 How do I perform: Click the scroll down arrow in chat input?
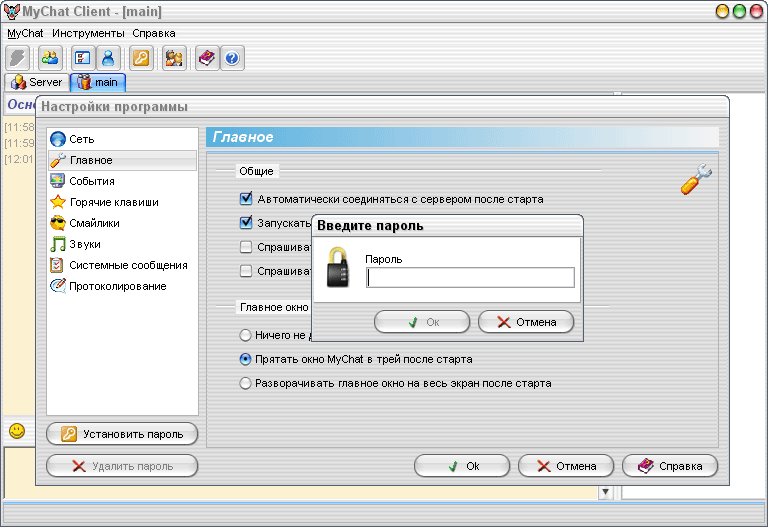pos(605,492)
